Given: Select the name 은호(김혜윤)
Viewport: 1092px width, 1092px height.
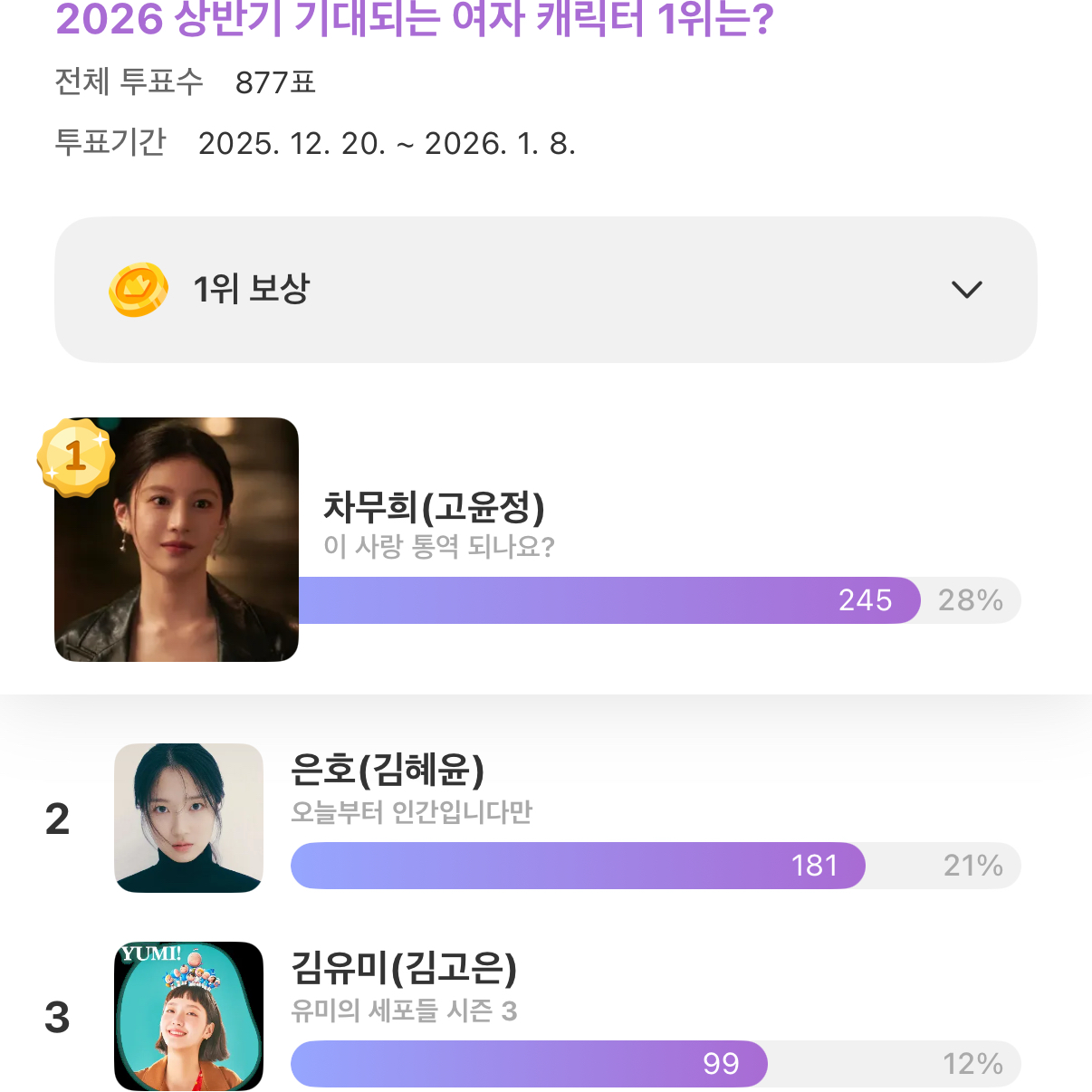Looking at the screenshot, I should point(388,770).
